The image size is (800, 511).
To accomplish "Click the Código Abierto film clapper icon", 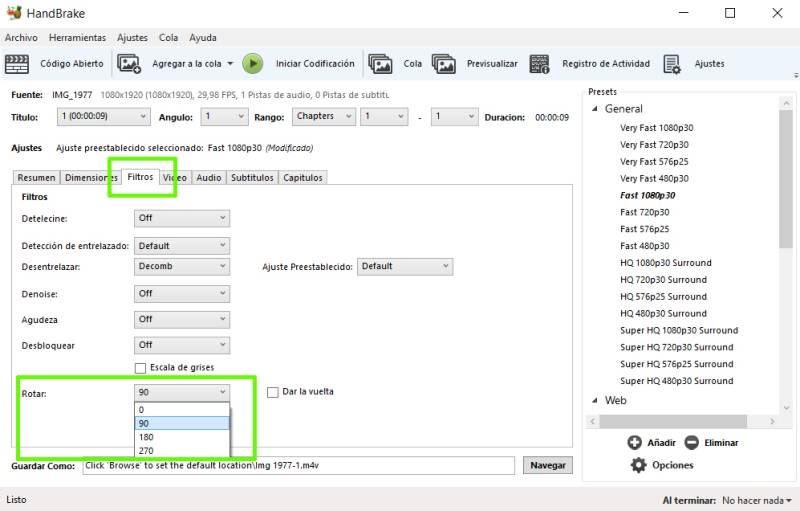I will [17, 64].
